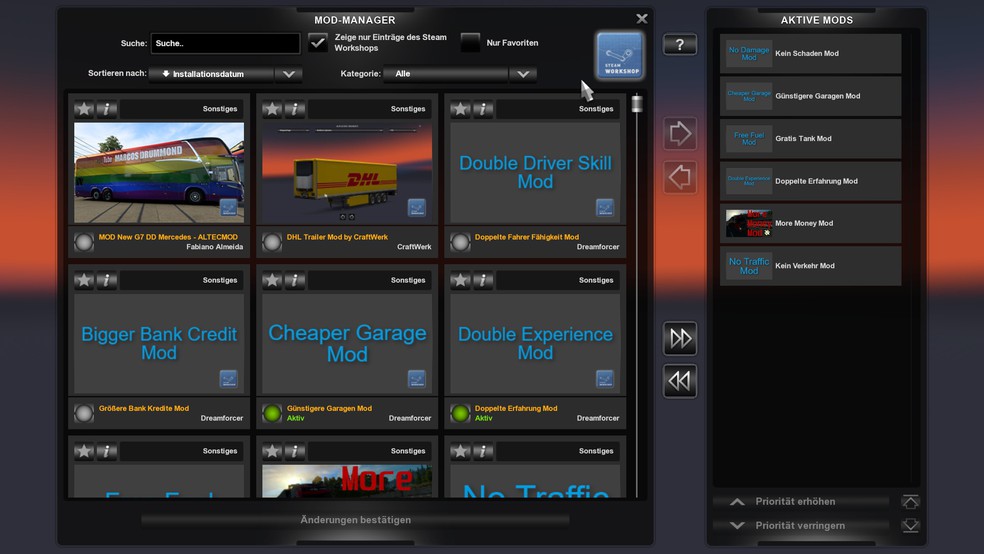Favorite the DHL Trailer Mod card
The image size is (984, 554).
pos(272,109)
